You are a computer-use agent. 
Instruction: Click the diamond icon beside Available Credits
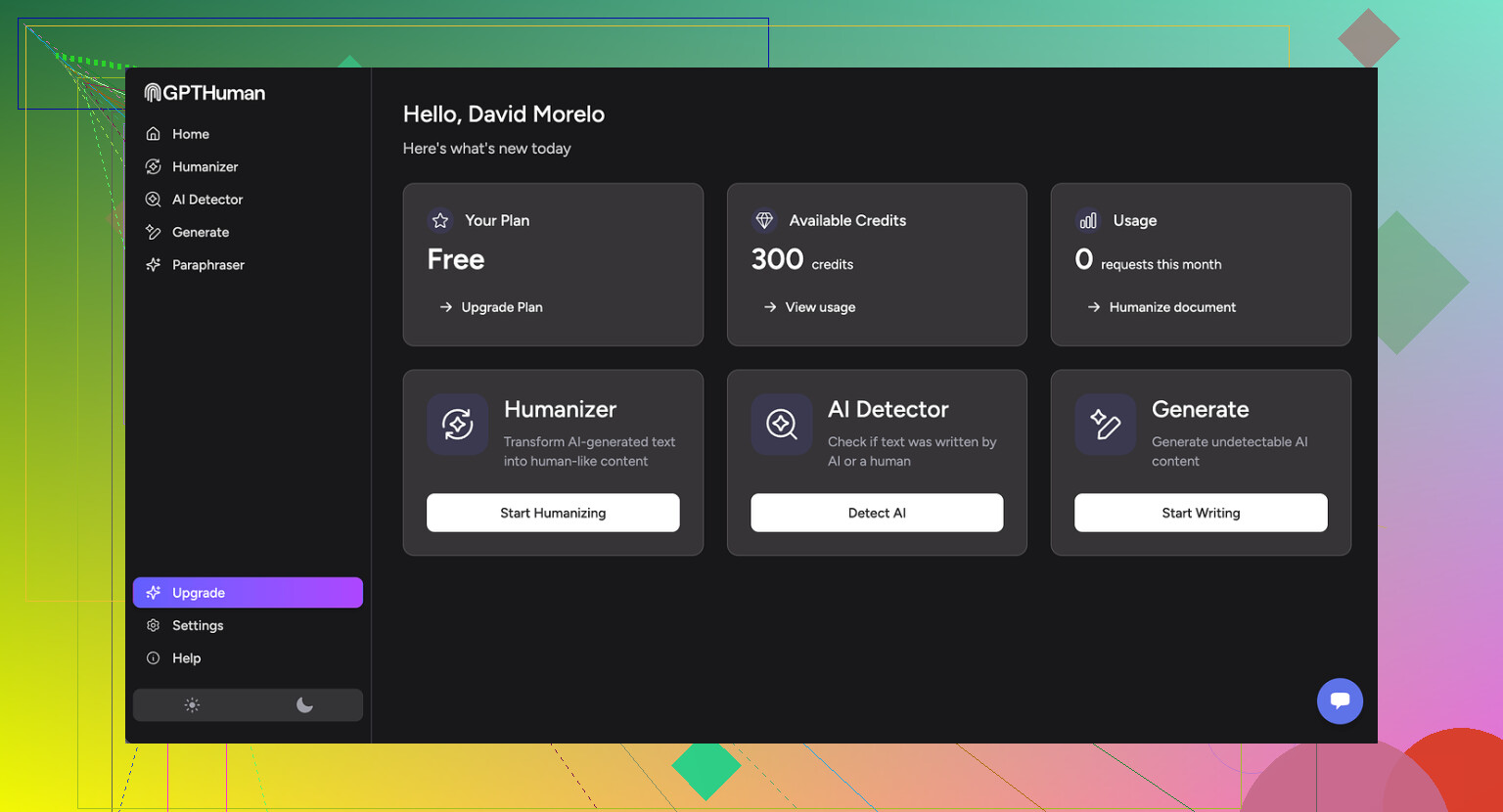tap(764, 220)
